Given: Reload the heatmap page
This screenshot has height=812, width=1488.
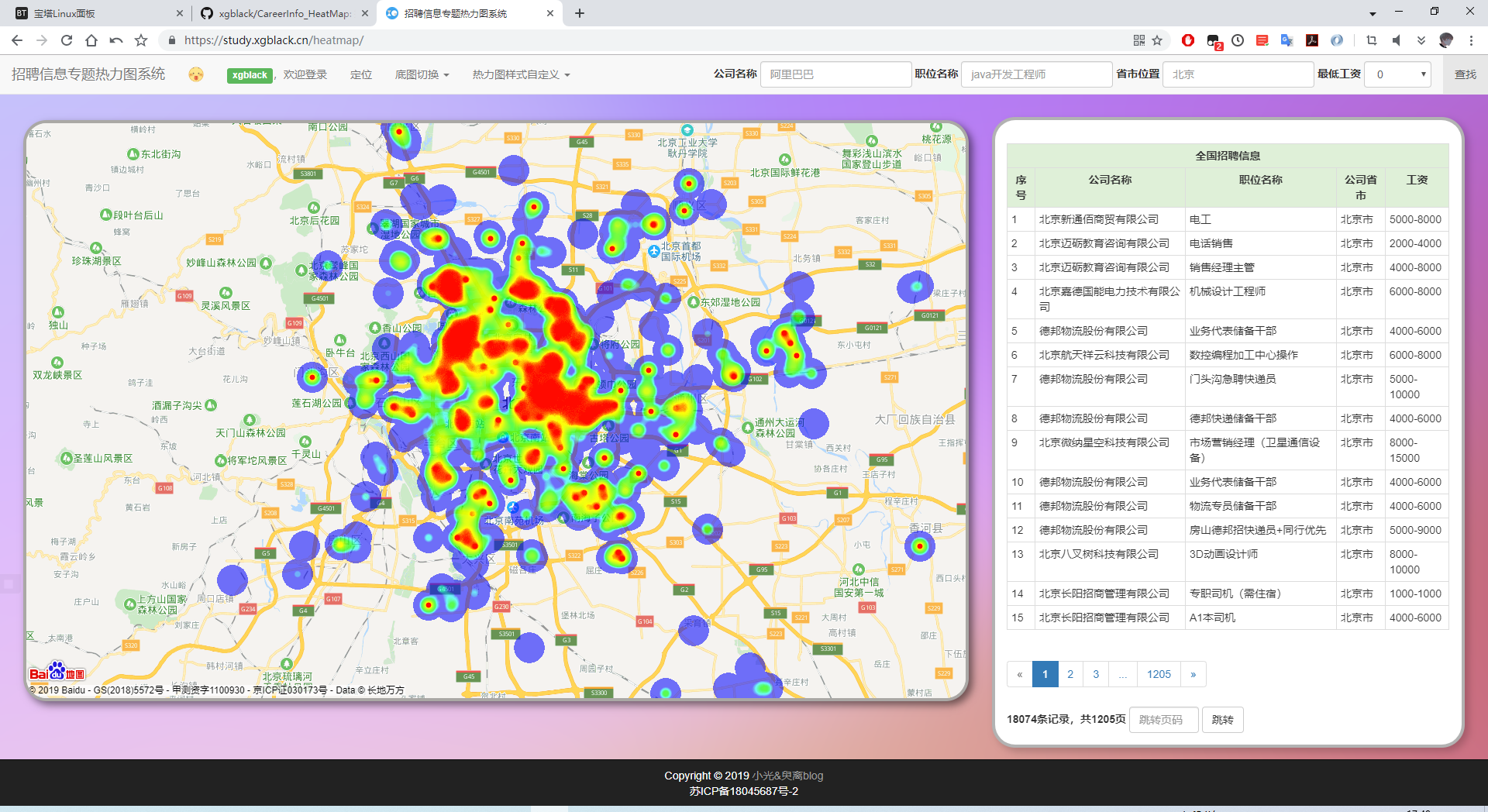Looking at the screenshot, I should point(67,40).
